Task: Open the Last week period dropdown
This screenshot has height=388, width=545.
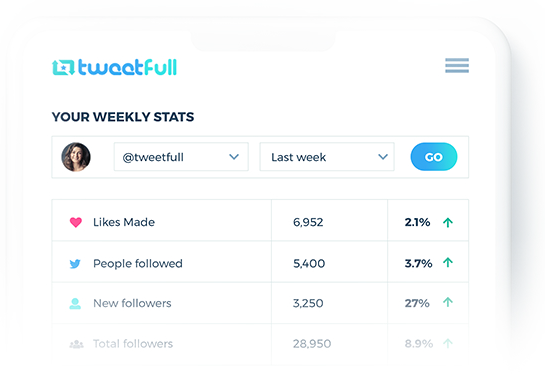Action: [327, 157]
